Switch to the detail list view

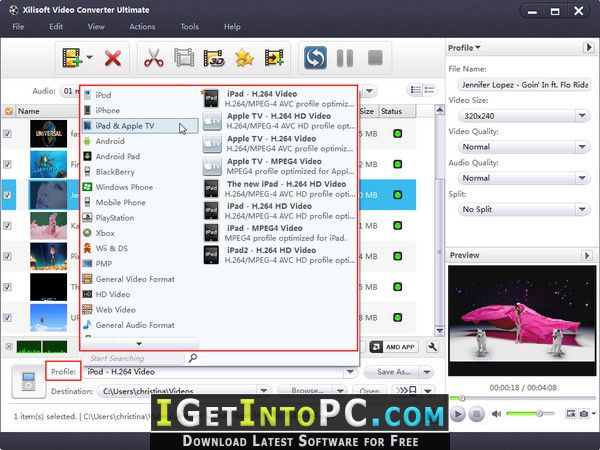click(429, 90)
